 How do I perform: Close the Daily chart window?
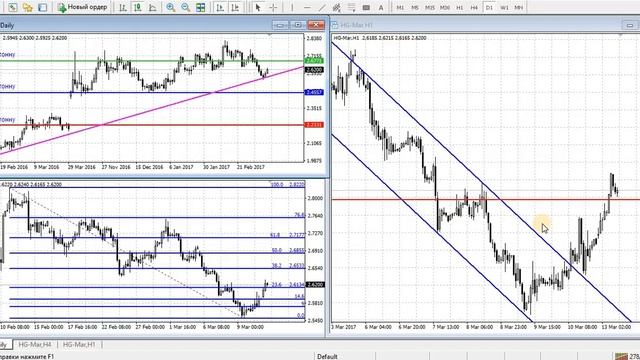click(316, 25)
